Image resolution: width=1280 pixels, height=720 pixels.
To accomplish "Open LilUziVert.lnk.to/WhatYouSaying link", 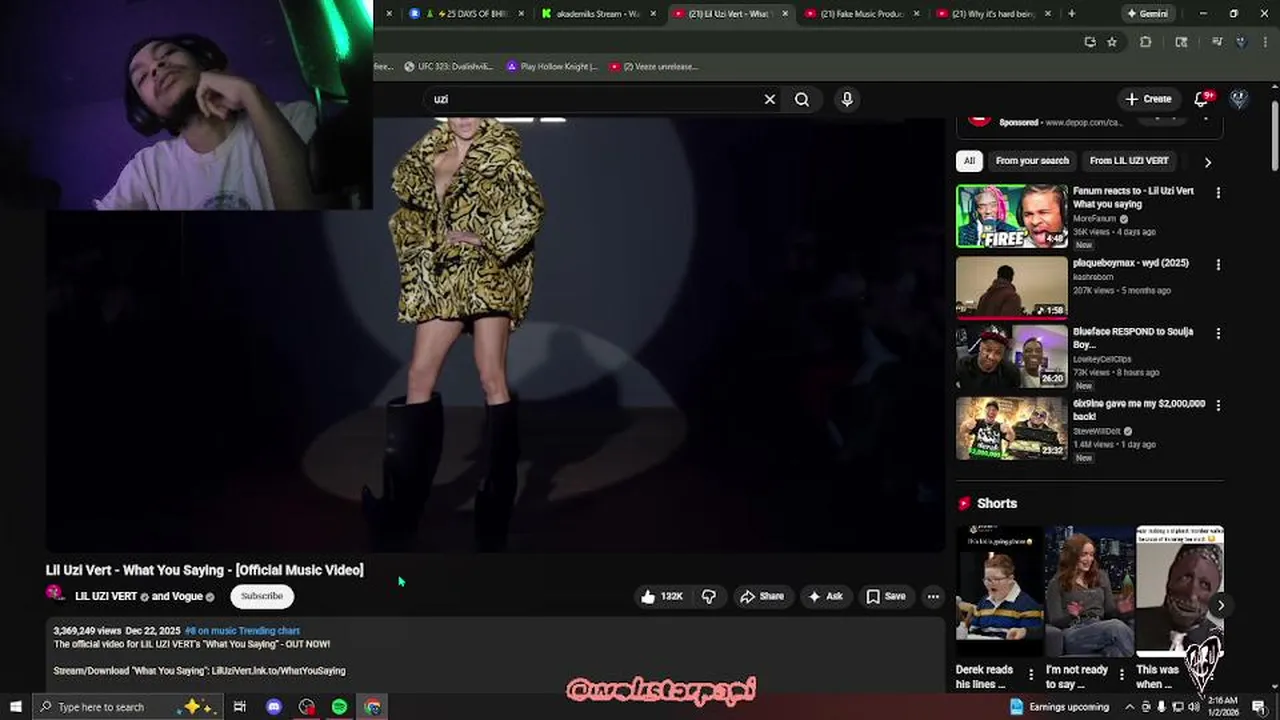I will pyautogui.click(x=279, y=671).
